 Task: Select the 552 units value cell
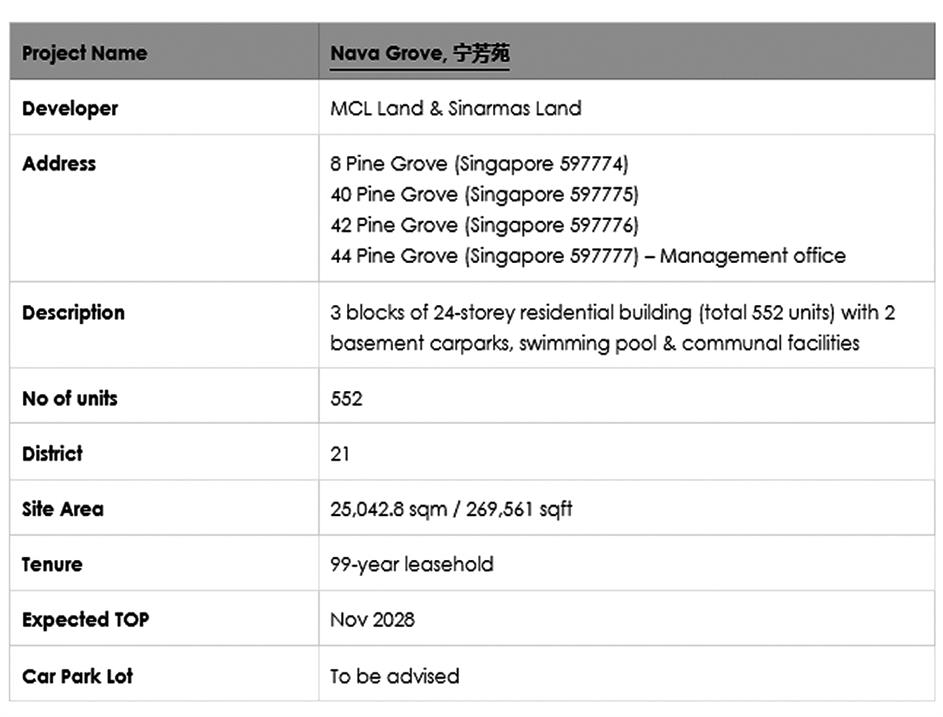click(x=346, y=398)
